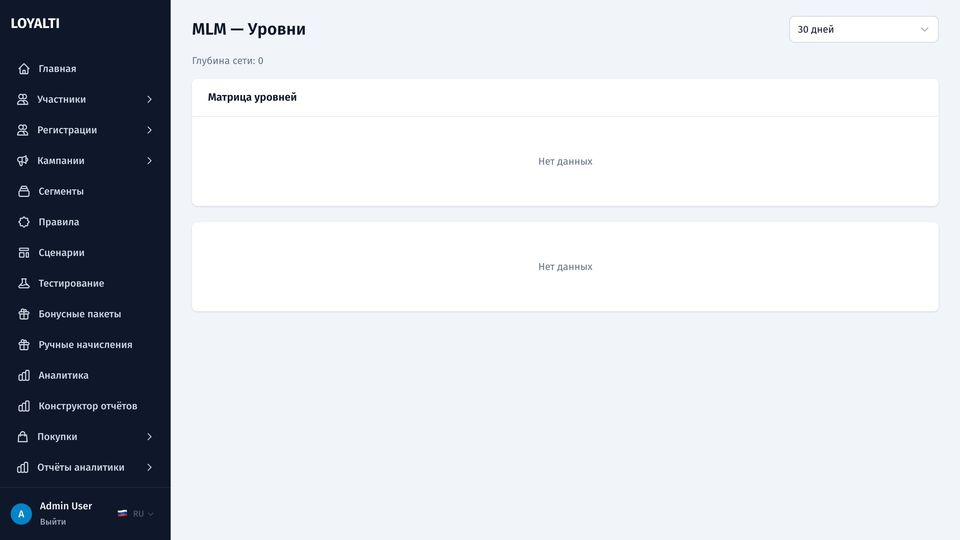Click the Russian flag icon

[x=122, y=514]
